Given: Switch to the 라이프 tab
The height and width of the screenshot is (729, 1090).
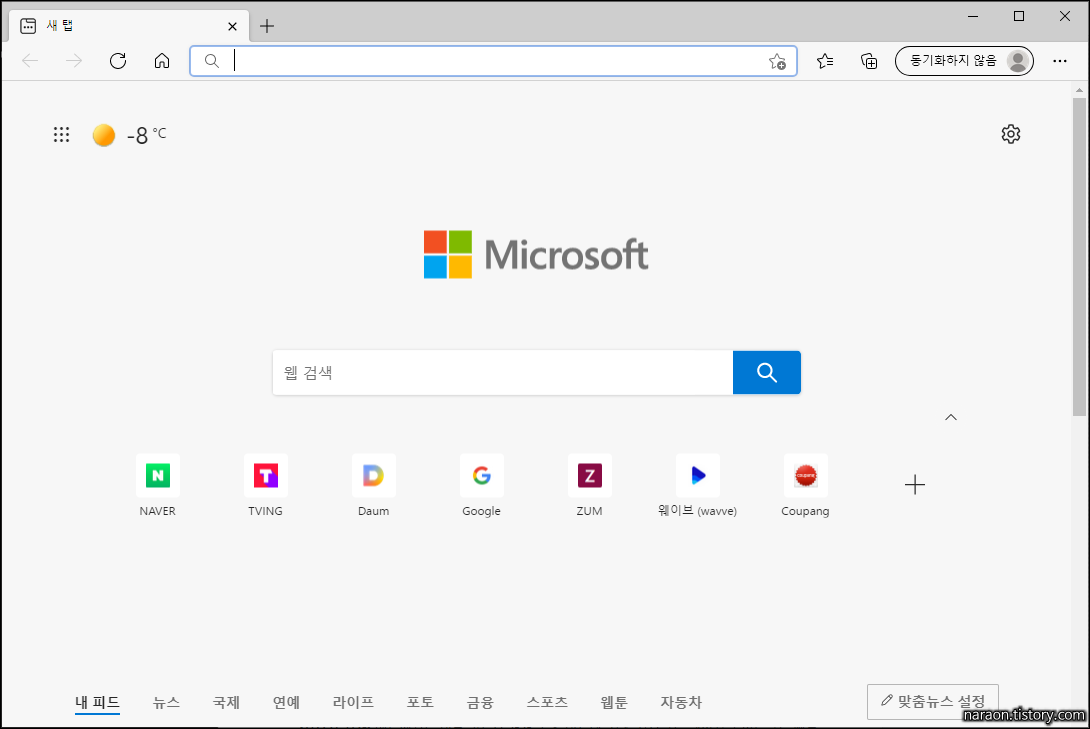Looking at the screenshot, I should [x=353, y=703].
